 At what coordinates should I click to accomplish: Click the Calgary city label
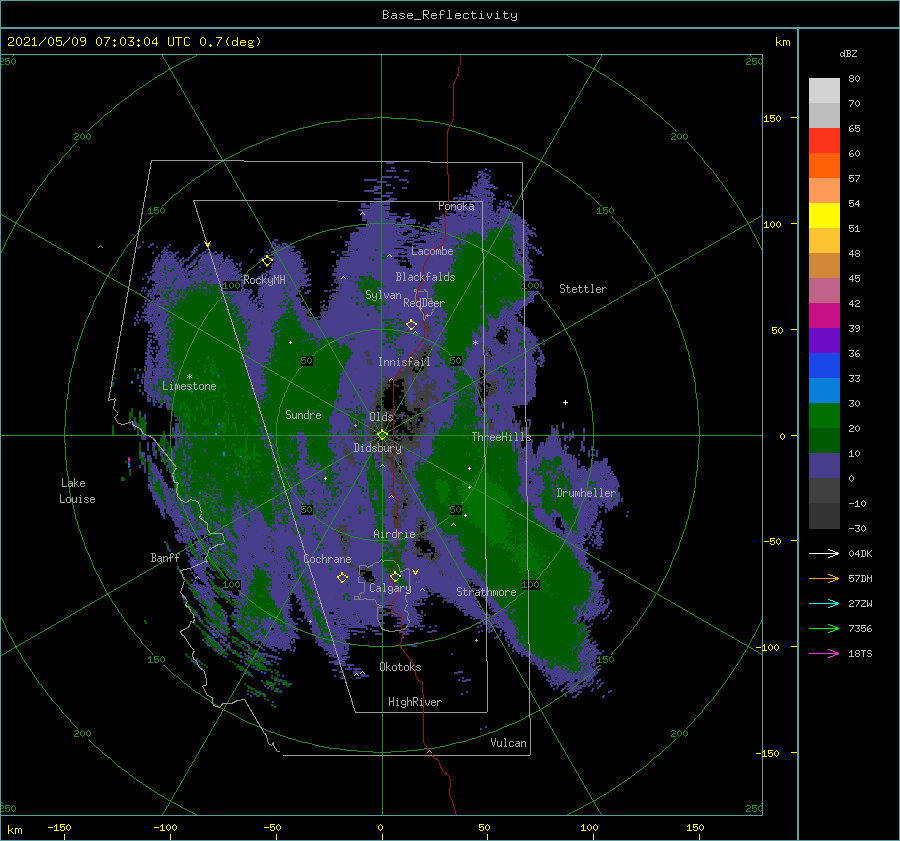point(390,588)
